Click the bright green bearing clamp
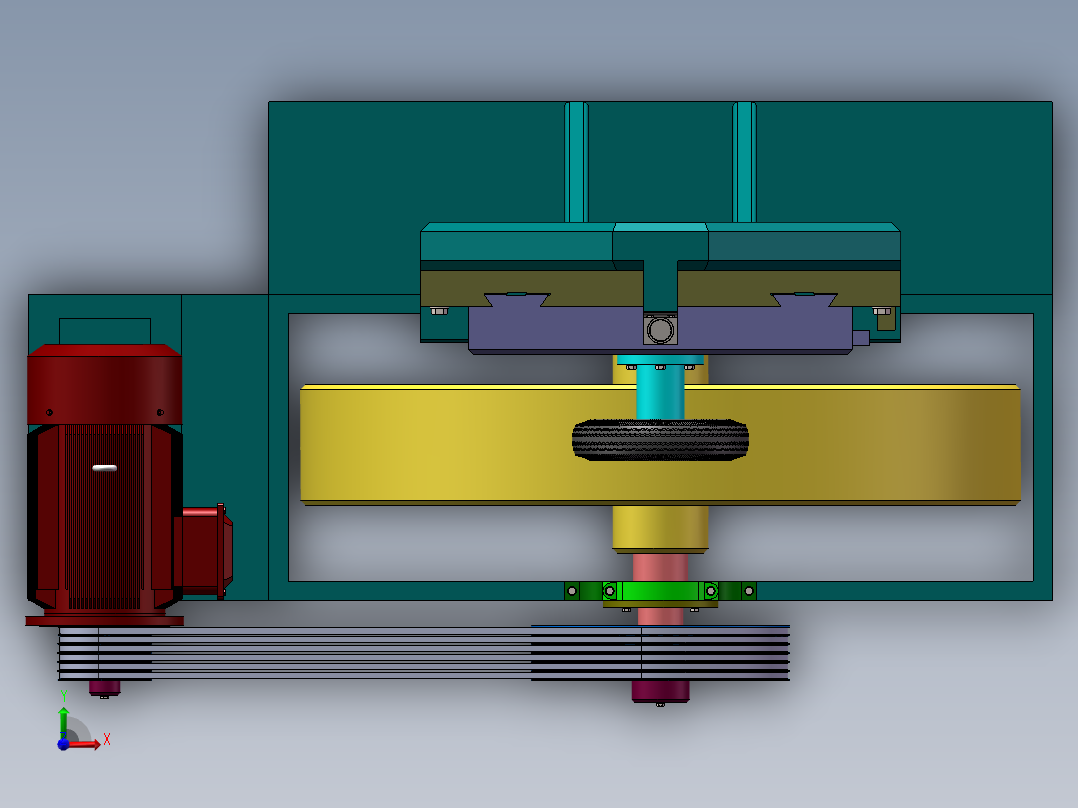Viewport: 1078px width, 808px height. pos(660,591)
